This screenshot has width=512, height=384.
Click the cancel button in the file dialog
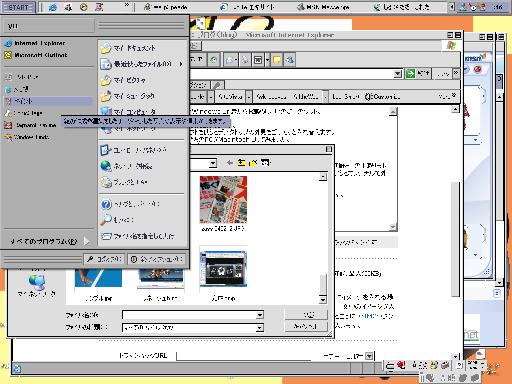coord(306,326)
